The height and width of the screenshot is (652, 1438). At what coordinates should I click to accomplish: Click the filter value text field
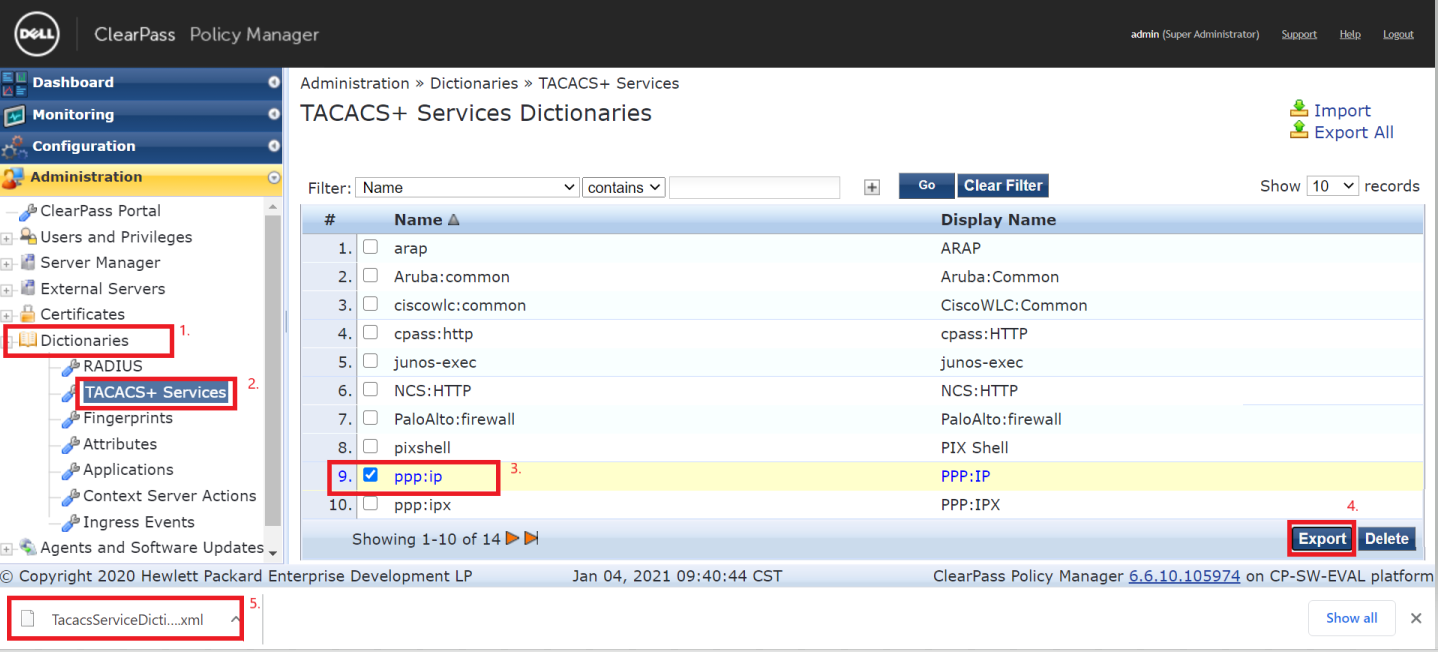coord(754,187)
